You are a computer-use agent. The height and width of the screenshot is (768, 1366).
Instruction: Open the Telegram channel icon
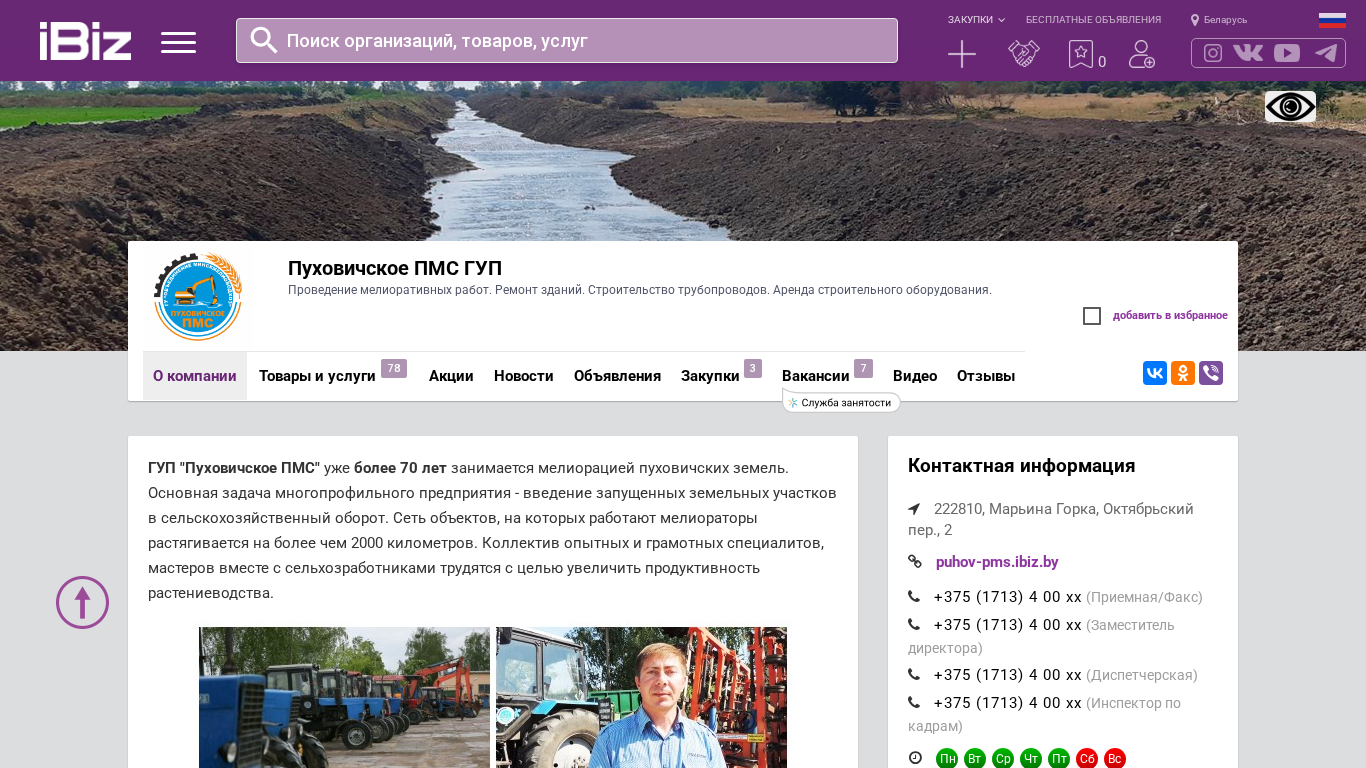(x=1326, y=53)
